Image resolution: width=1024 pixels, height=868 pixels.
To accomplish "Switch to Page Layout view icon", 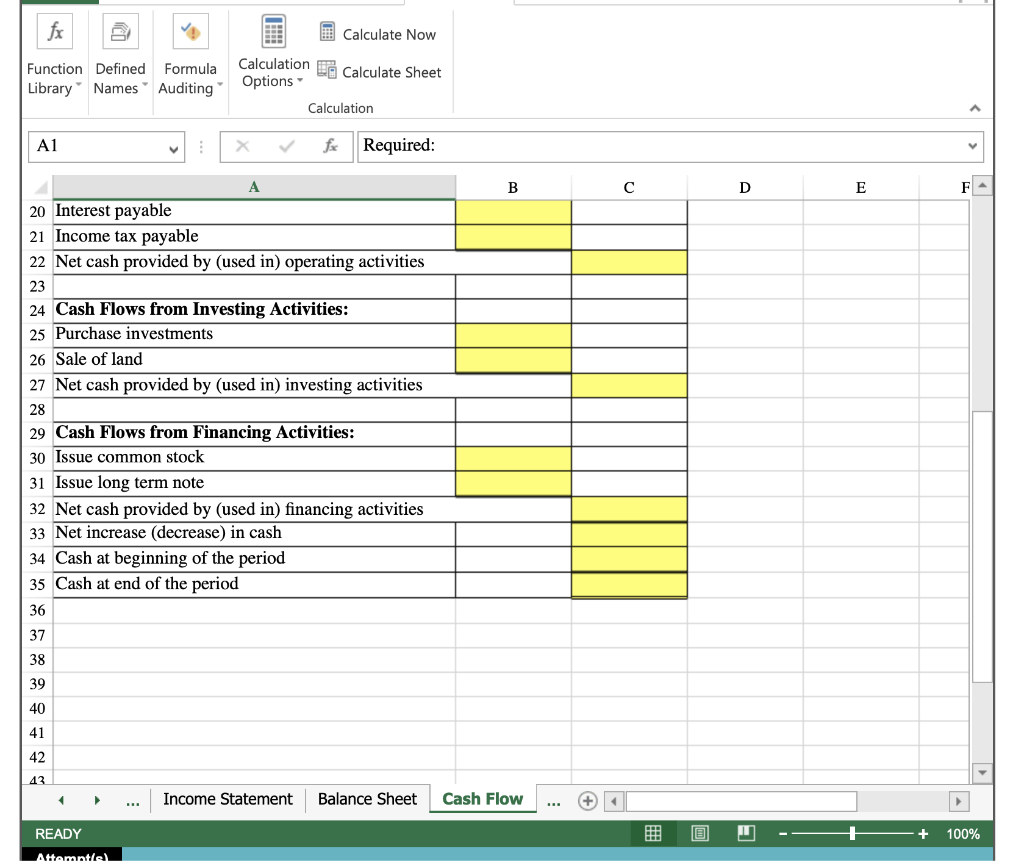I will tap(700, 833).
